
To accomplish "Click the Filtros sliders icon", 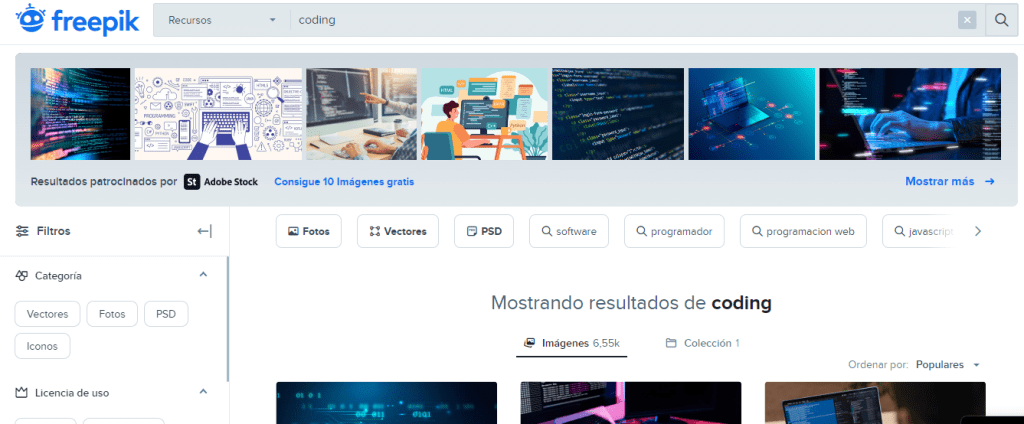I will click(x=23, y=231).
